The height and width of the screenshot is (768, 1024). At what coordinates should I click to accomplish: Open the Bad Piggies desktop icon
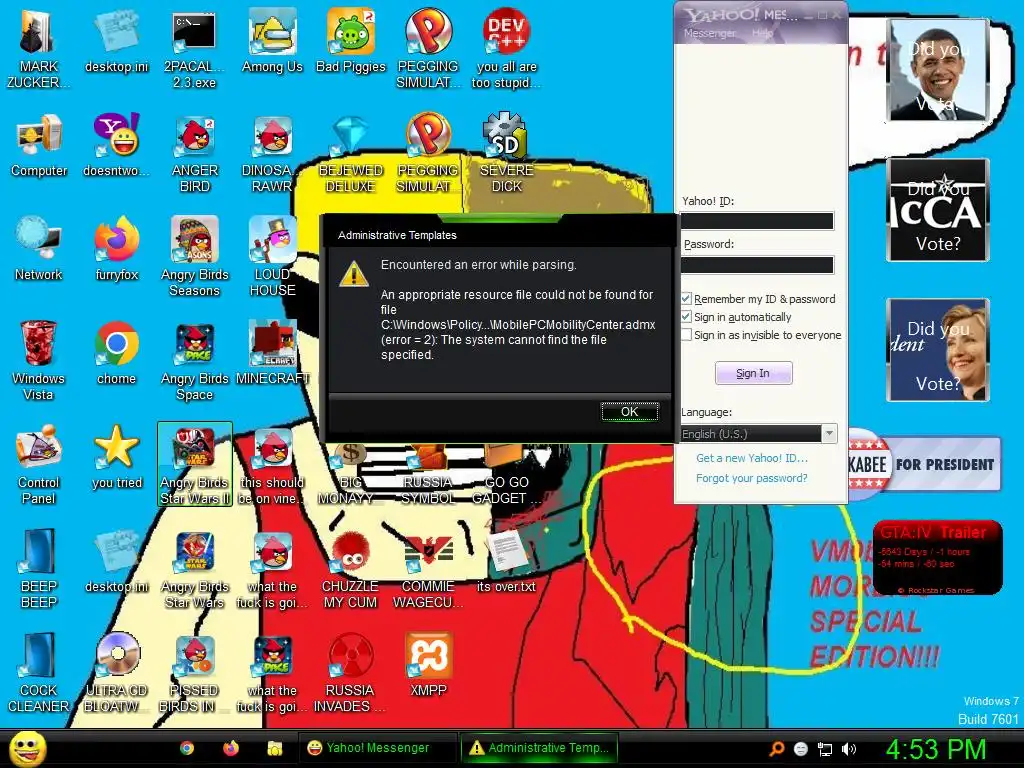351,40
